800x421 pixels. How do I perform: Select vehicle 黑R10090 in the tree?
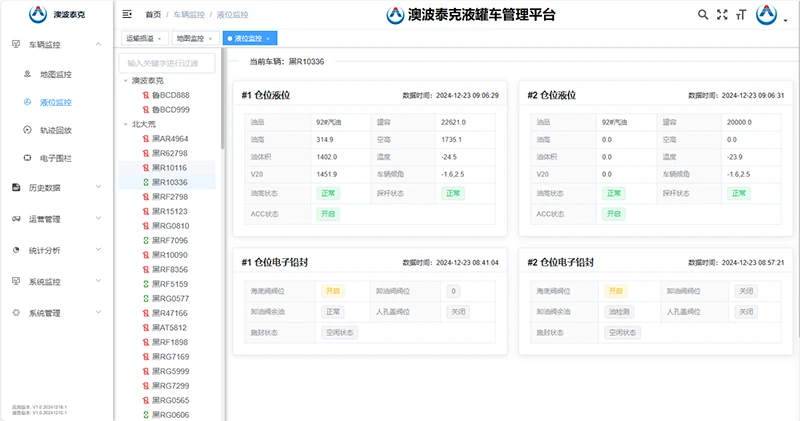tap(169, 255)
